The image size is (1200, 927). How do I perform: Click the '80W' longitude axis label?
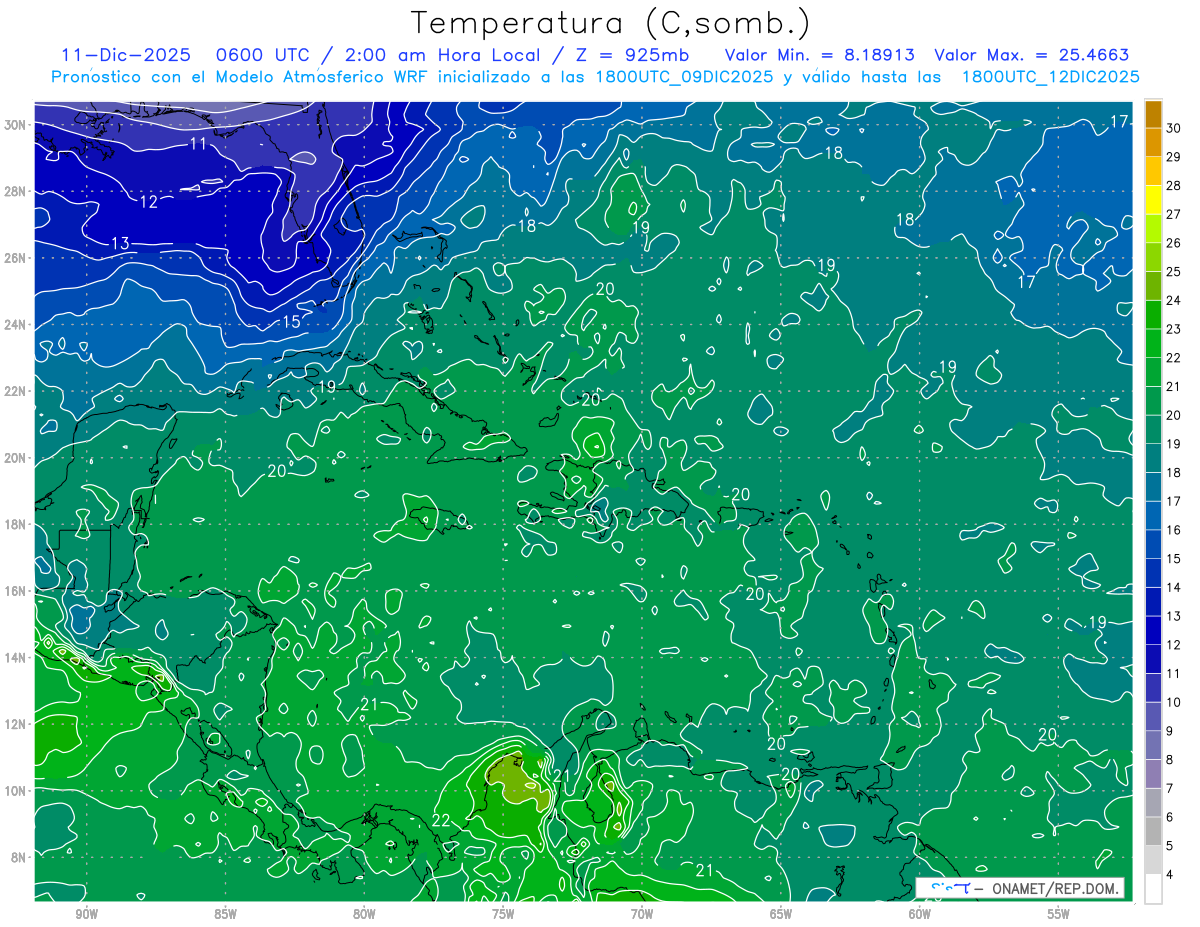click(x=364, y=914)
